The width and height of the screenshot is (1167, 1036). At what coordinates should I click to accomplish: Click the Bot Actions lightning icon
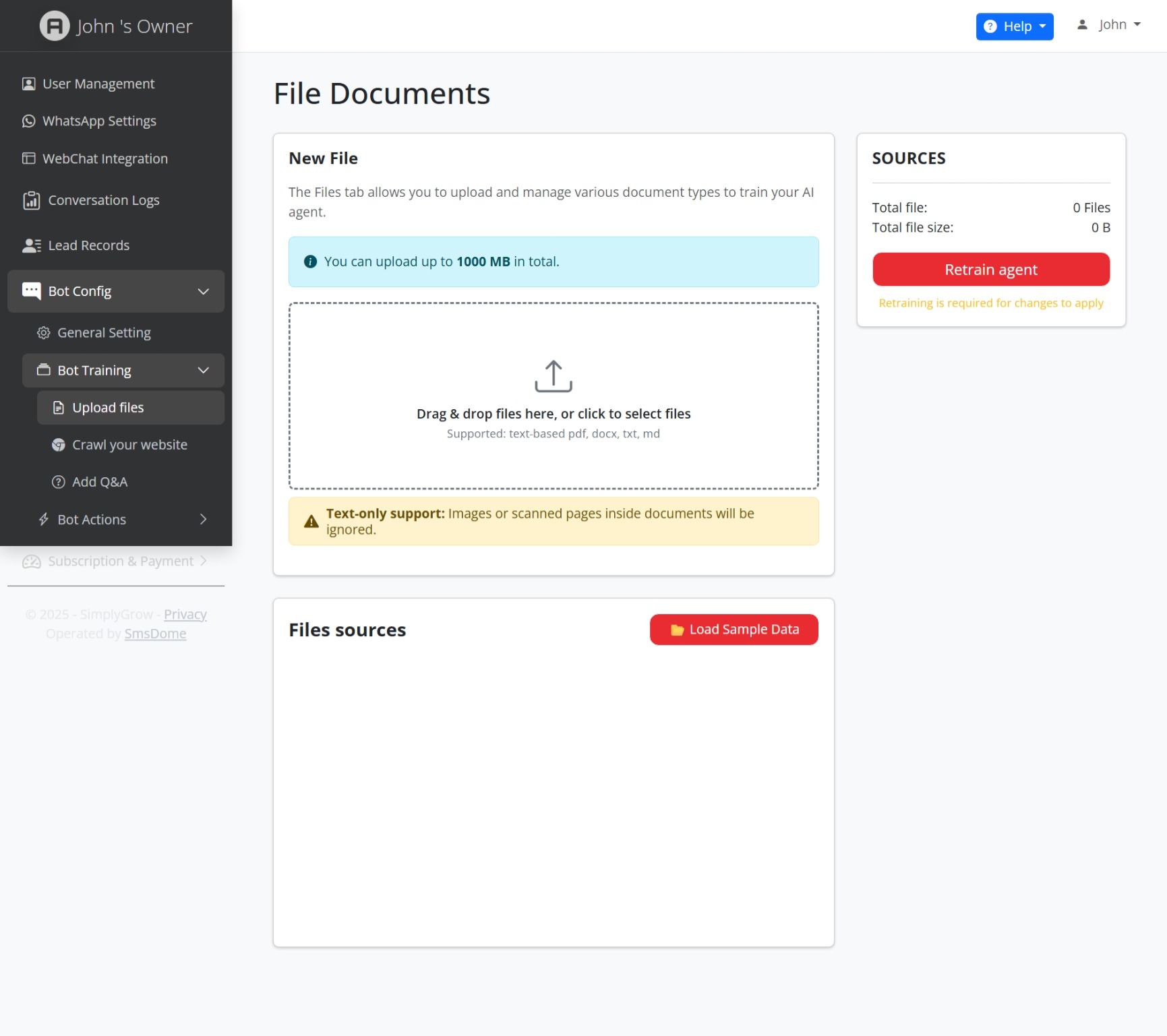coord(43,519)
